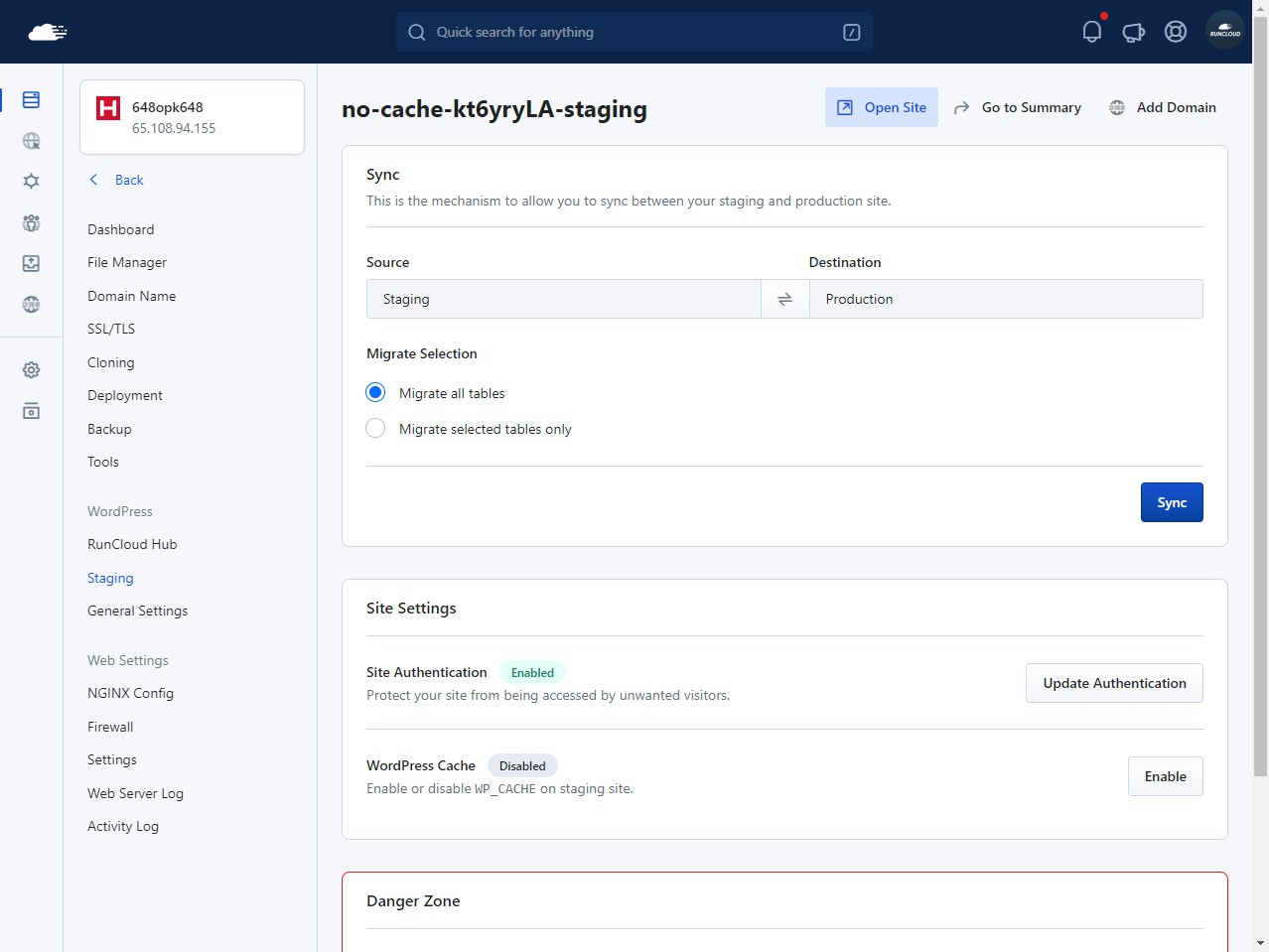Select Migrate all tables radio
Viewport: 1269px width, 952px height.
coord(375,392)
